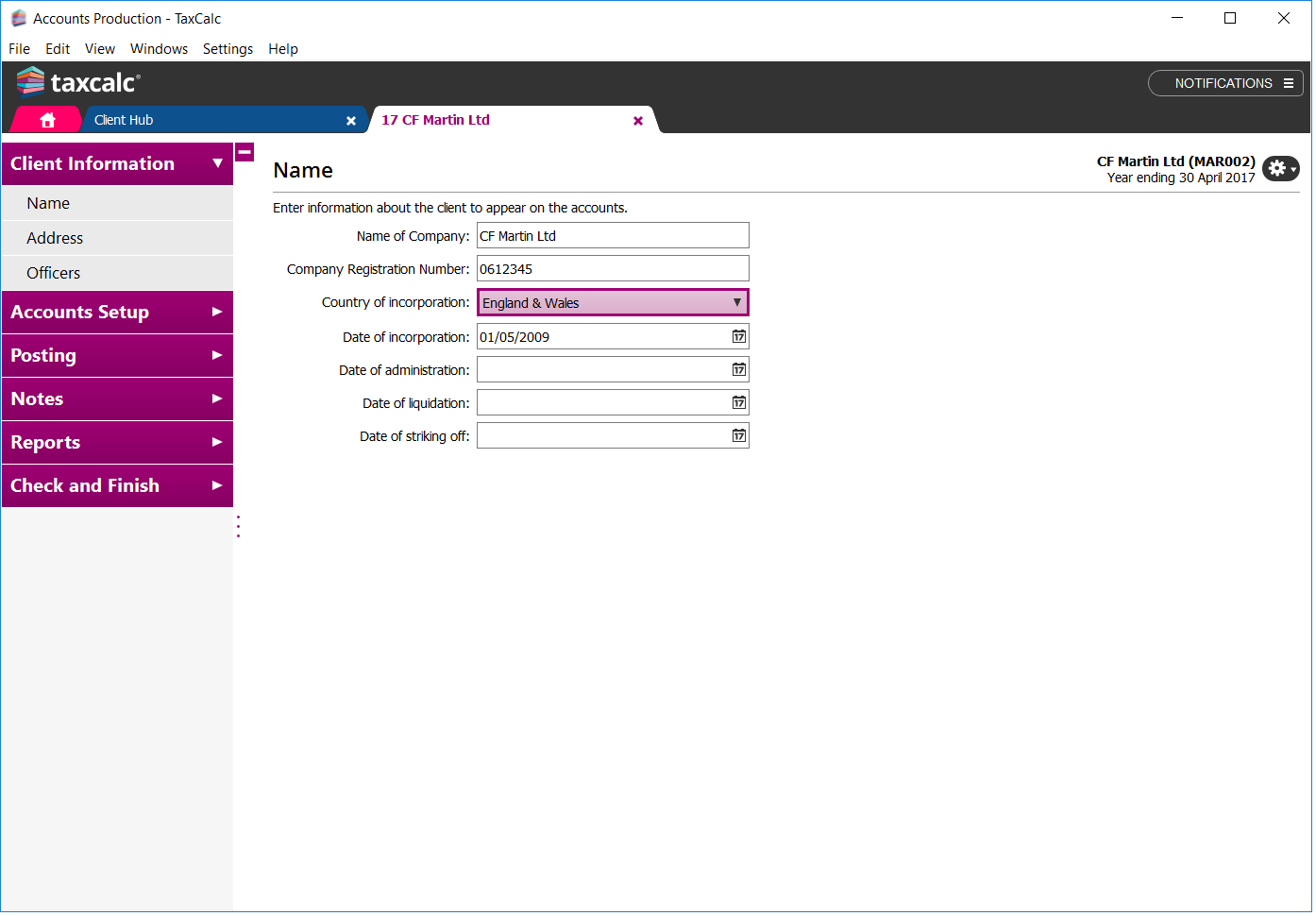The height and width of the screenshot is (916, 1316).
Task: Expand the Accounts Setup section
Action: [x=117, y=313]
